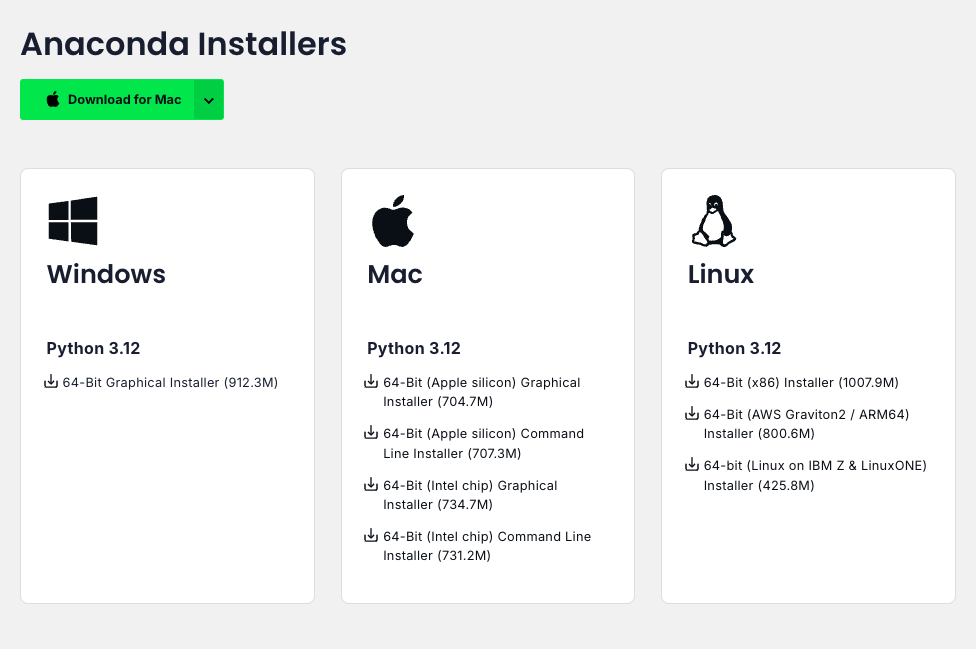Viewport: 976px width, 649px height.
Task: Click the Anaconda Installers page heading
Action: click(183, 45)
